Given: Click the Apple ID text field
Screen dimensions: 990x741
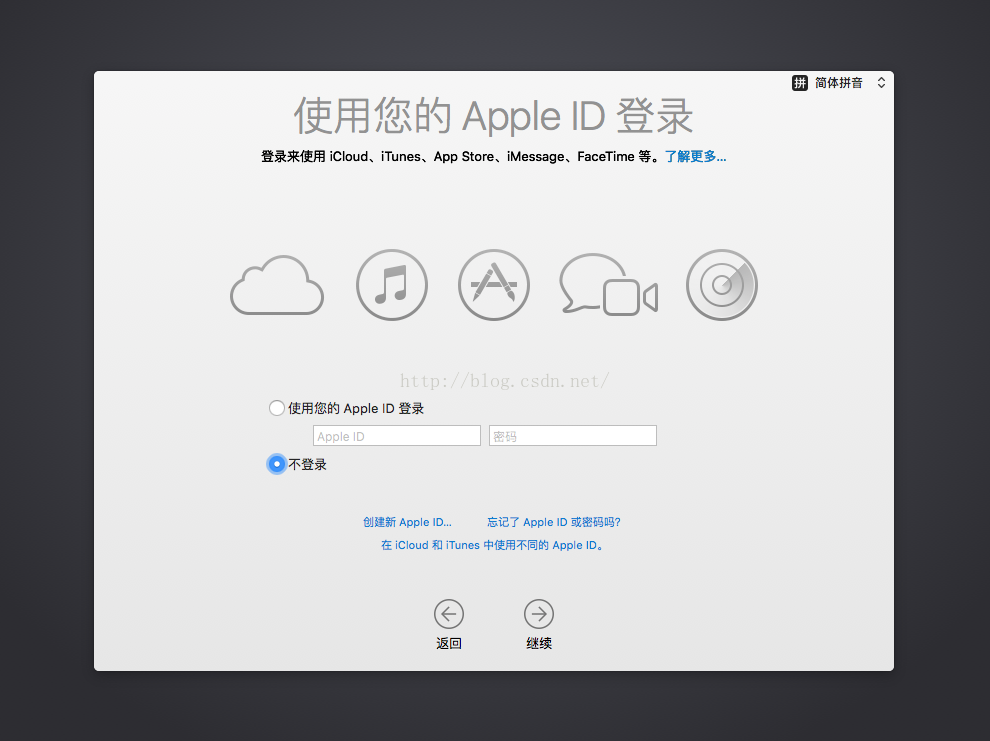Looking at the screenshot, I should 397,436.
